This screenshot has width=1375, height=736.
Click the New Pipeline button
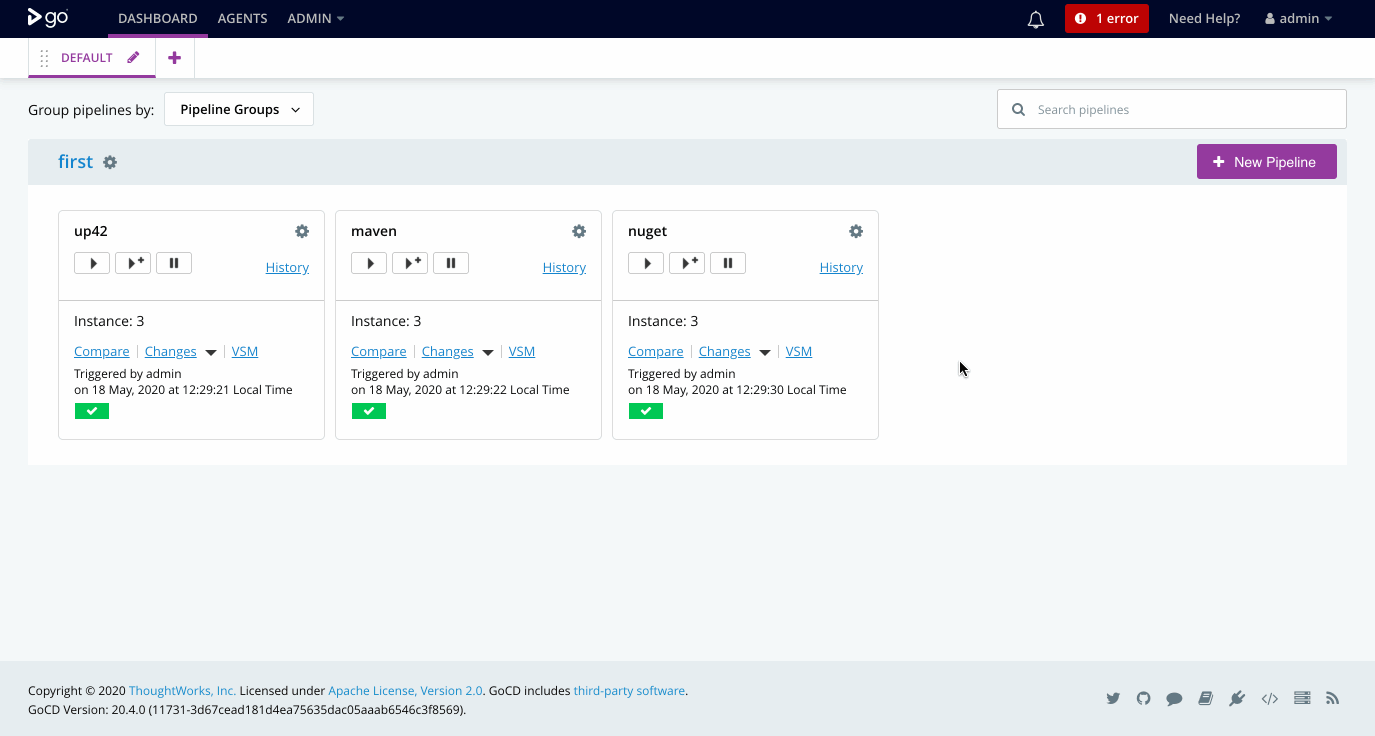[1267, 162]
